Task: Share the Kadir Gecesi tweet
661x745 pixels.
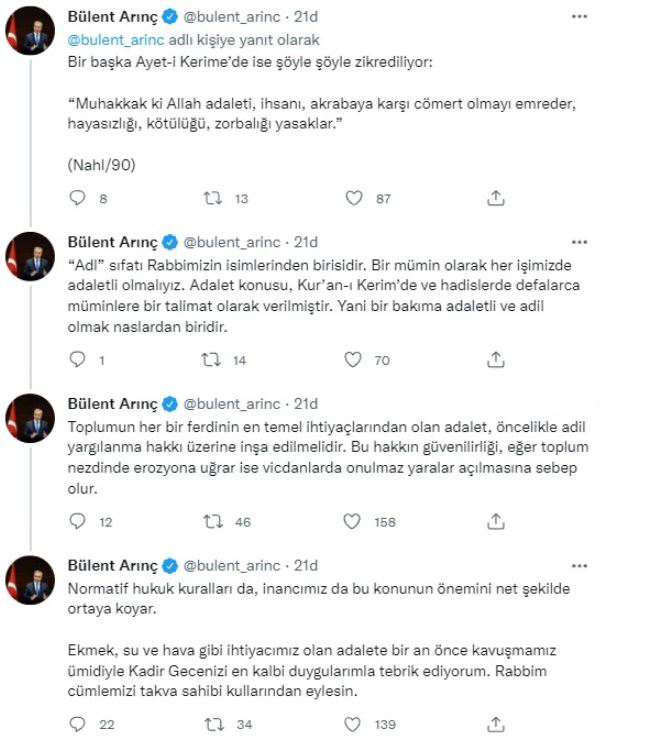Action: click(x=494, y=722)
